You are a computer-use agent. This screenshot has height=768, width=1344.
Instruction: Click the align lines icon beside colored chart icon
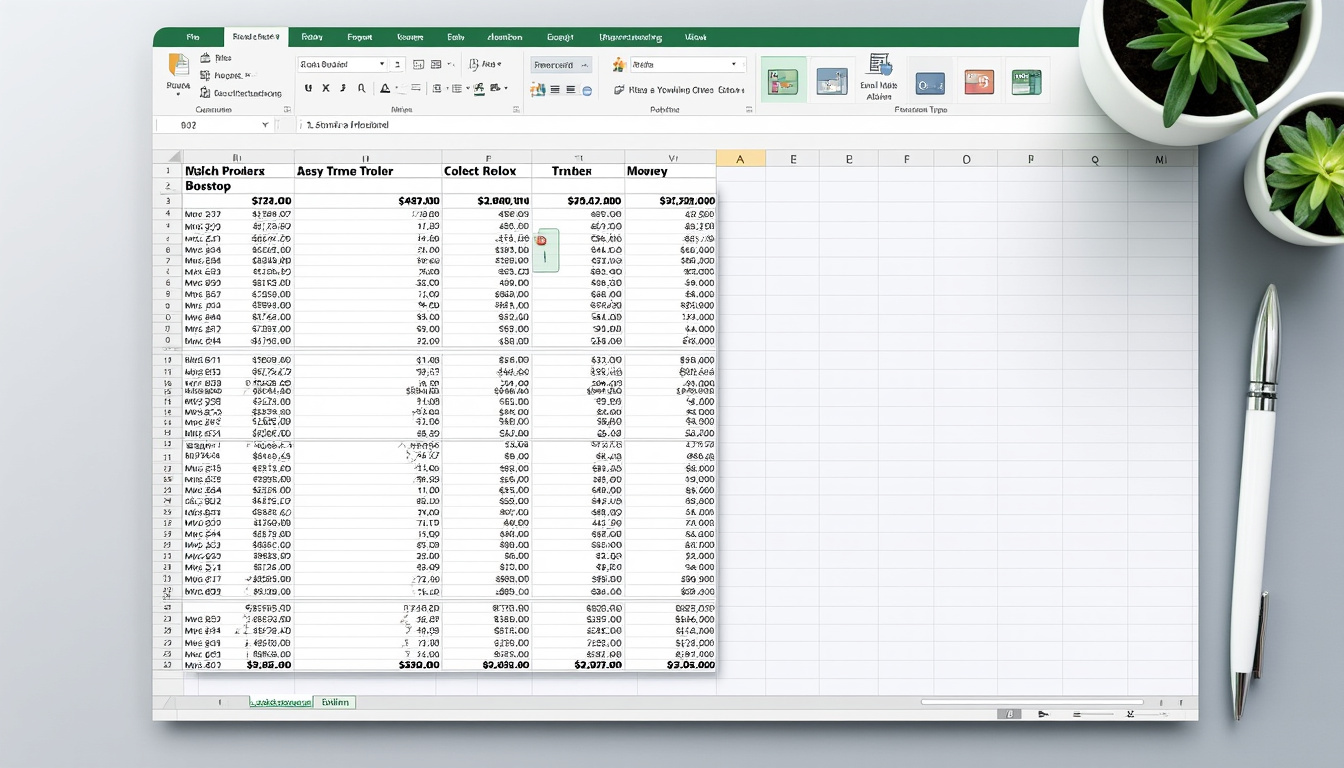(555, 90)
